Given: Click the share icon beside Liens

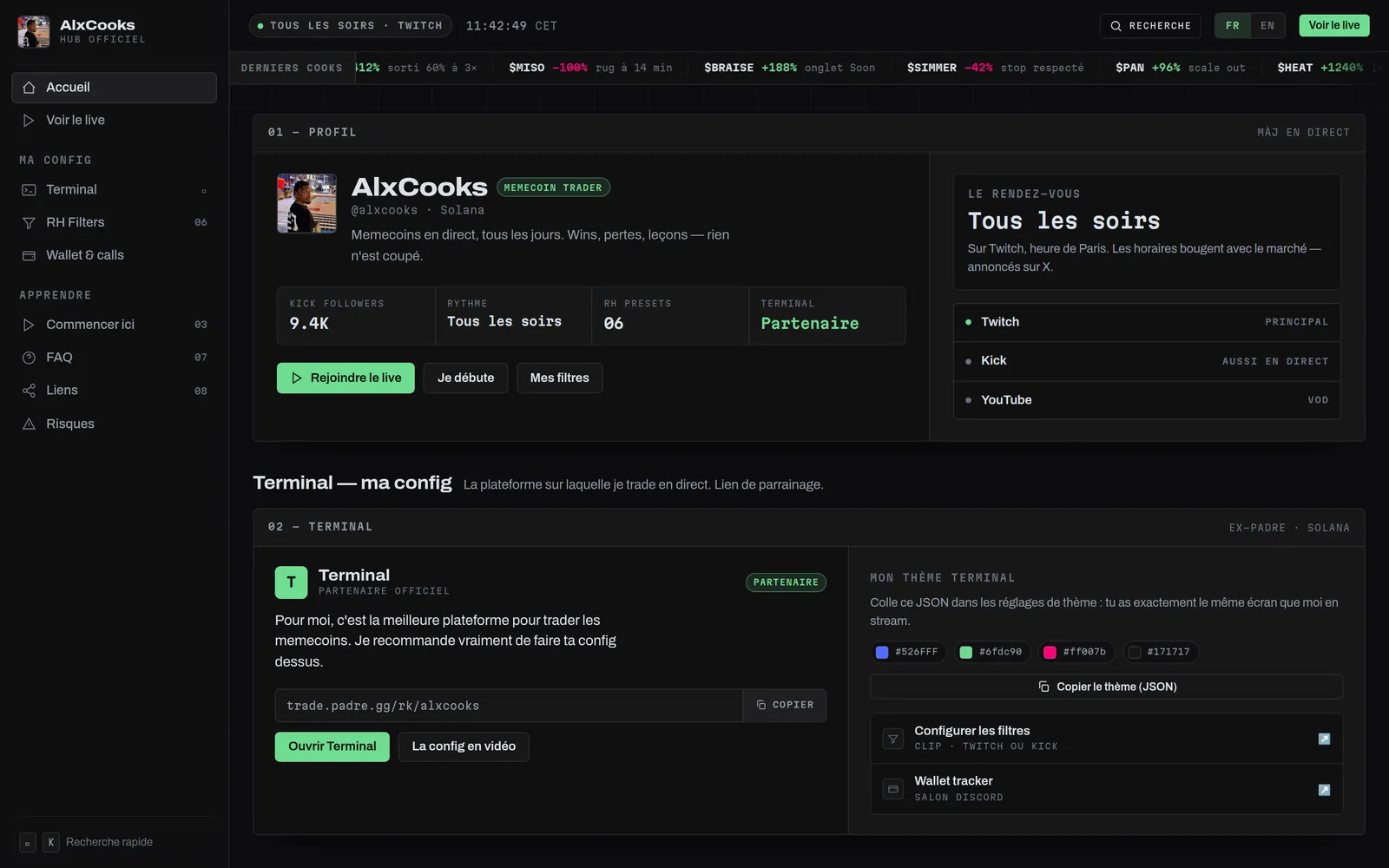Looking at the screenshot, I should tap(29, 391).
